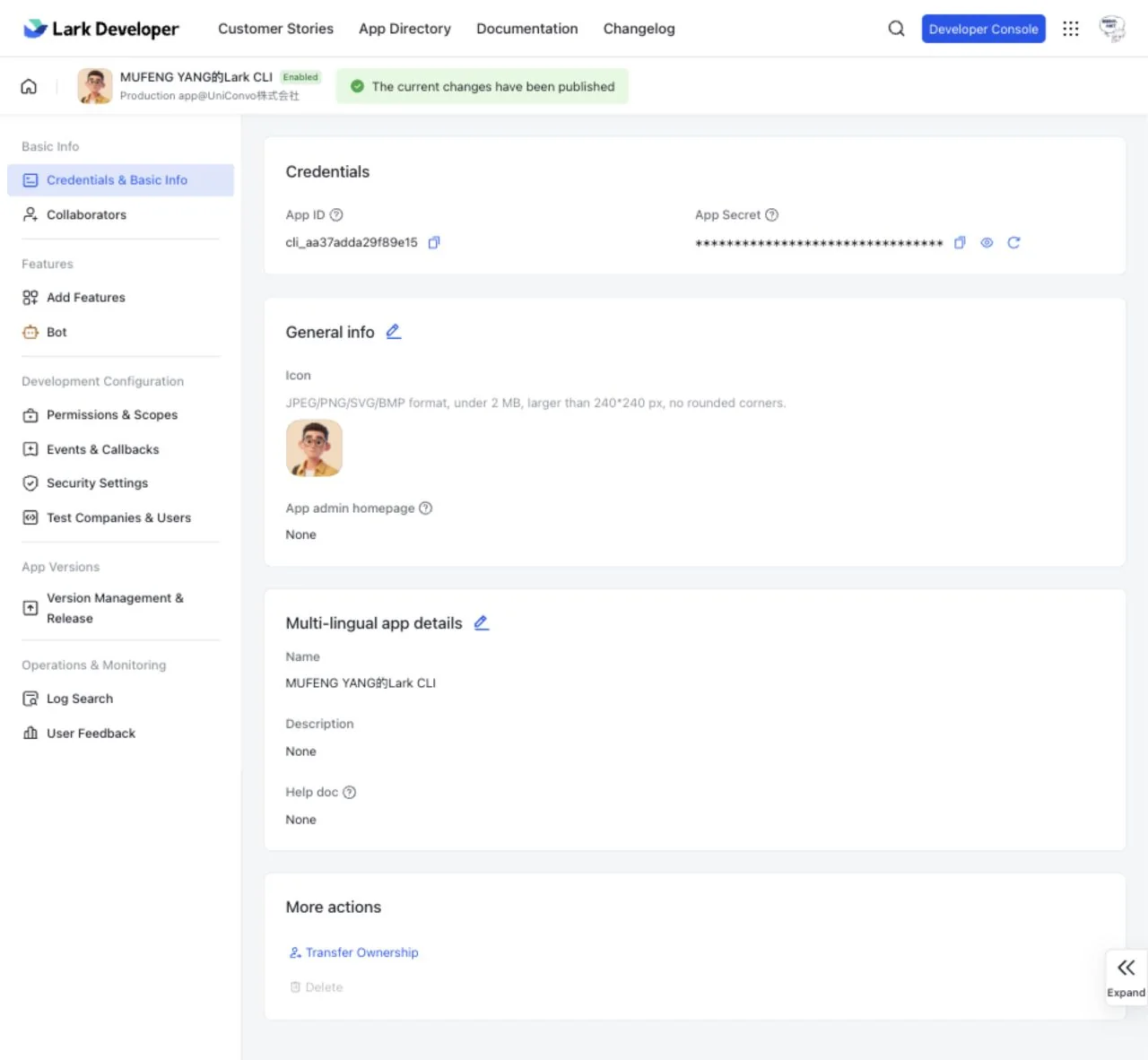Click the App ID text cli_aa37adda29f89e15
The height and width of the screenshot is (1060, 1148).
click(x=352, y=242)
